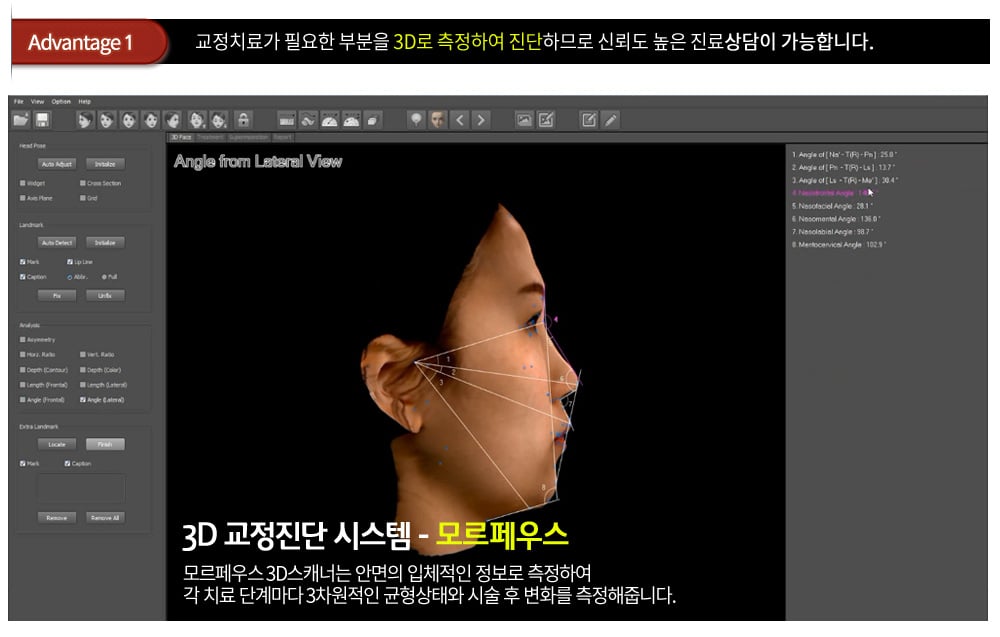Screen dimensions: 1000x637
Task: Click the wavy curve contour icon
Action: (309, 120)
